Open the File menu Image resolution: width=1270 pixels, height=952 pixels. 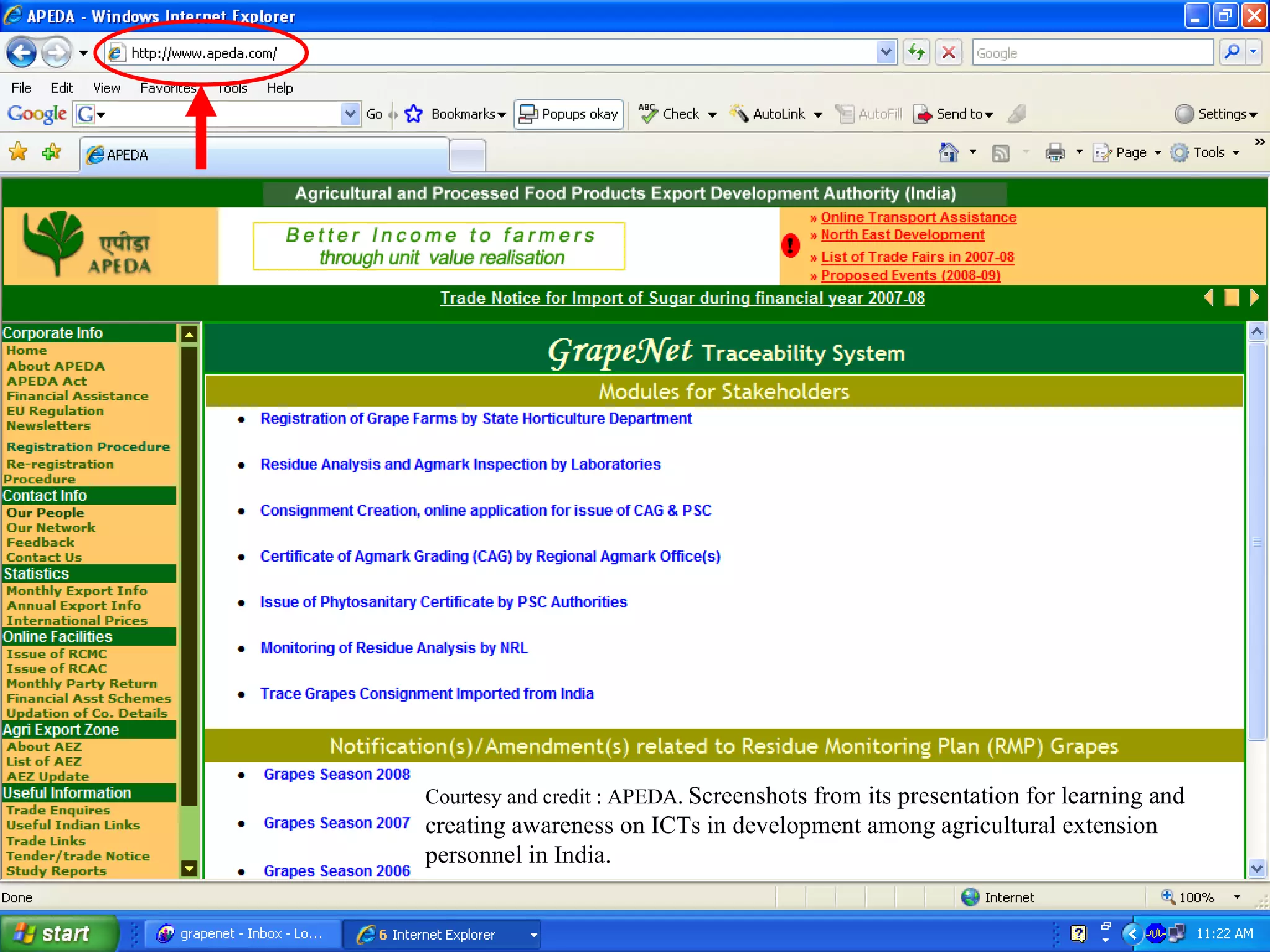21,88
